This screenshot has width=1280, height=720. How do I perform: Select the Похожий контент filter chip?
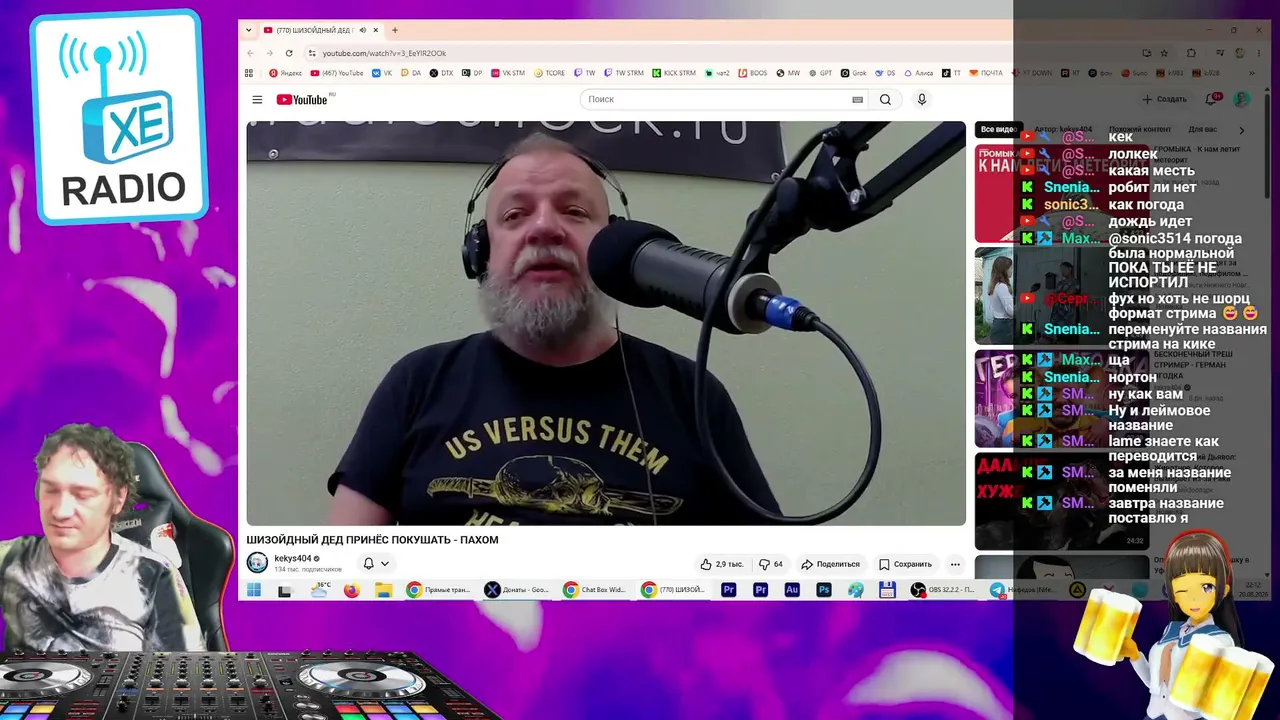1140,129
